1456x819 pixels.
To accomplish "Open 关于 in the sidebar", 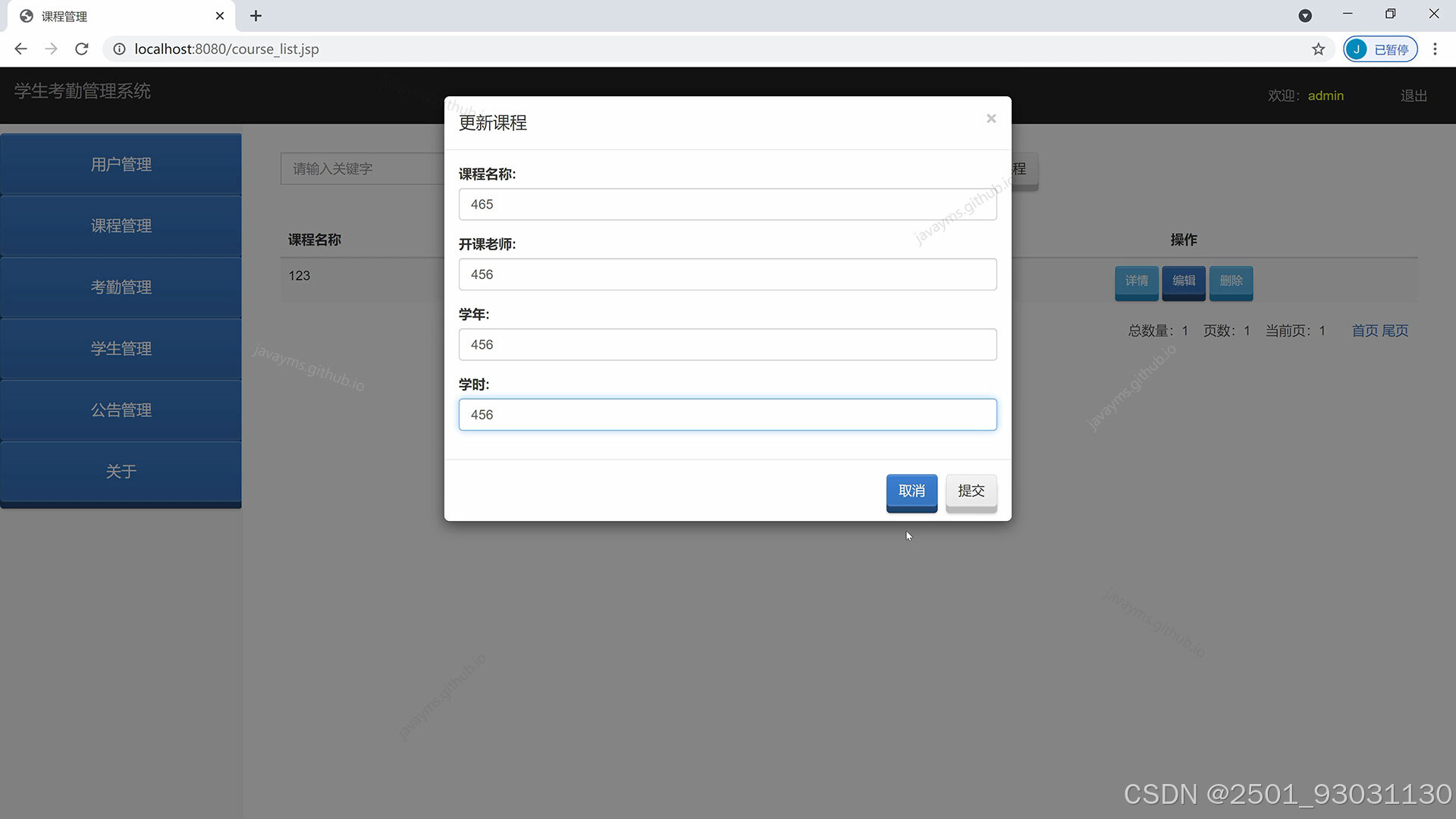I will [121, 472].
